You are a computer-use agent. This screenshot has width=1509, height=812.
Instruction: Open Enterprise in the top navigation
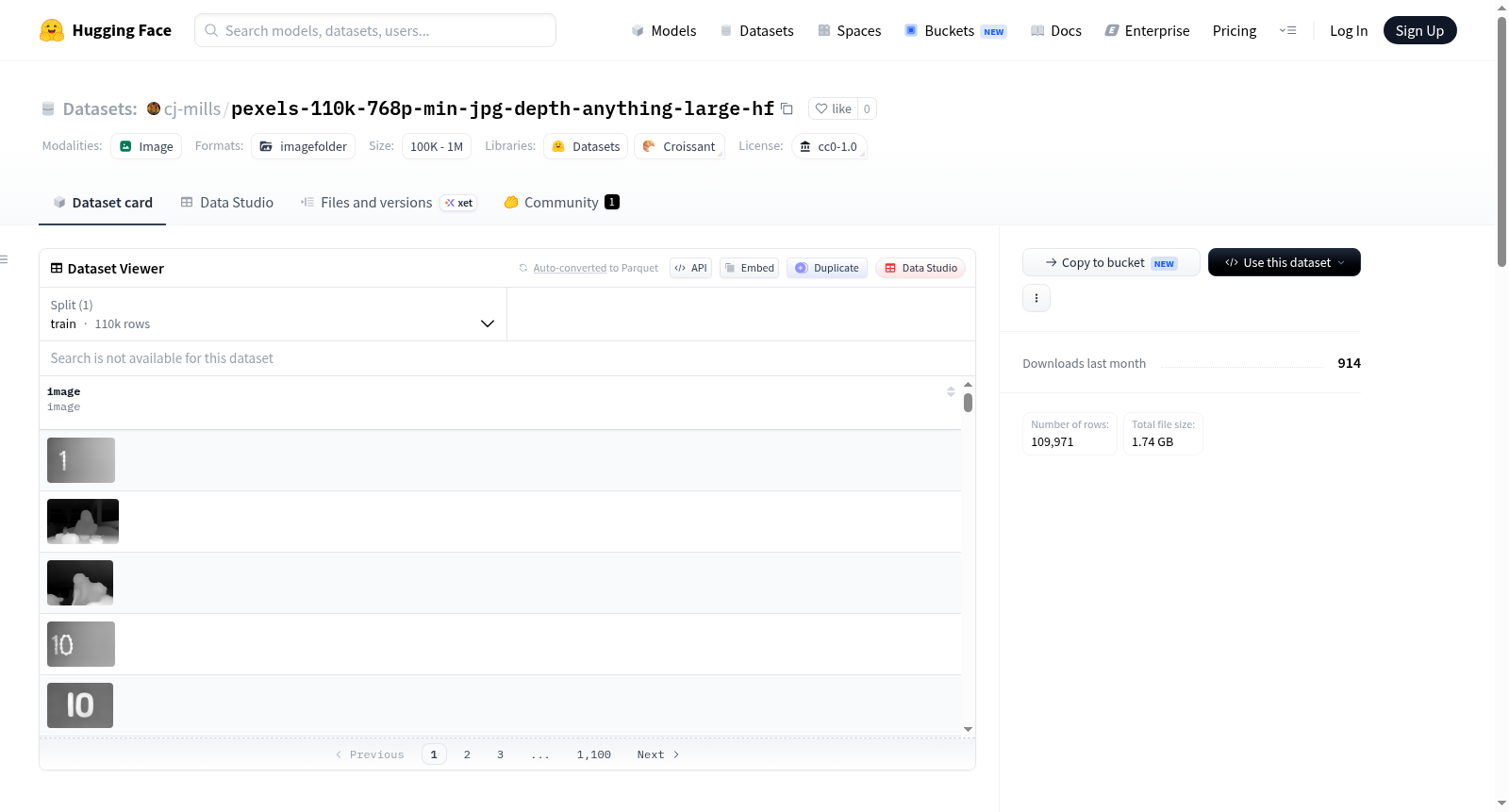(1147, 30)
